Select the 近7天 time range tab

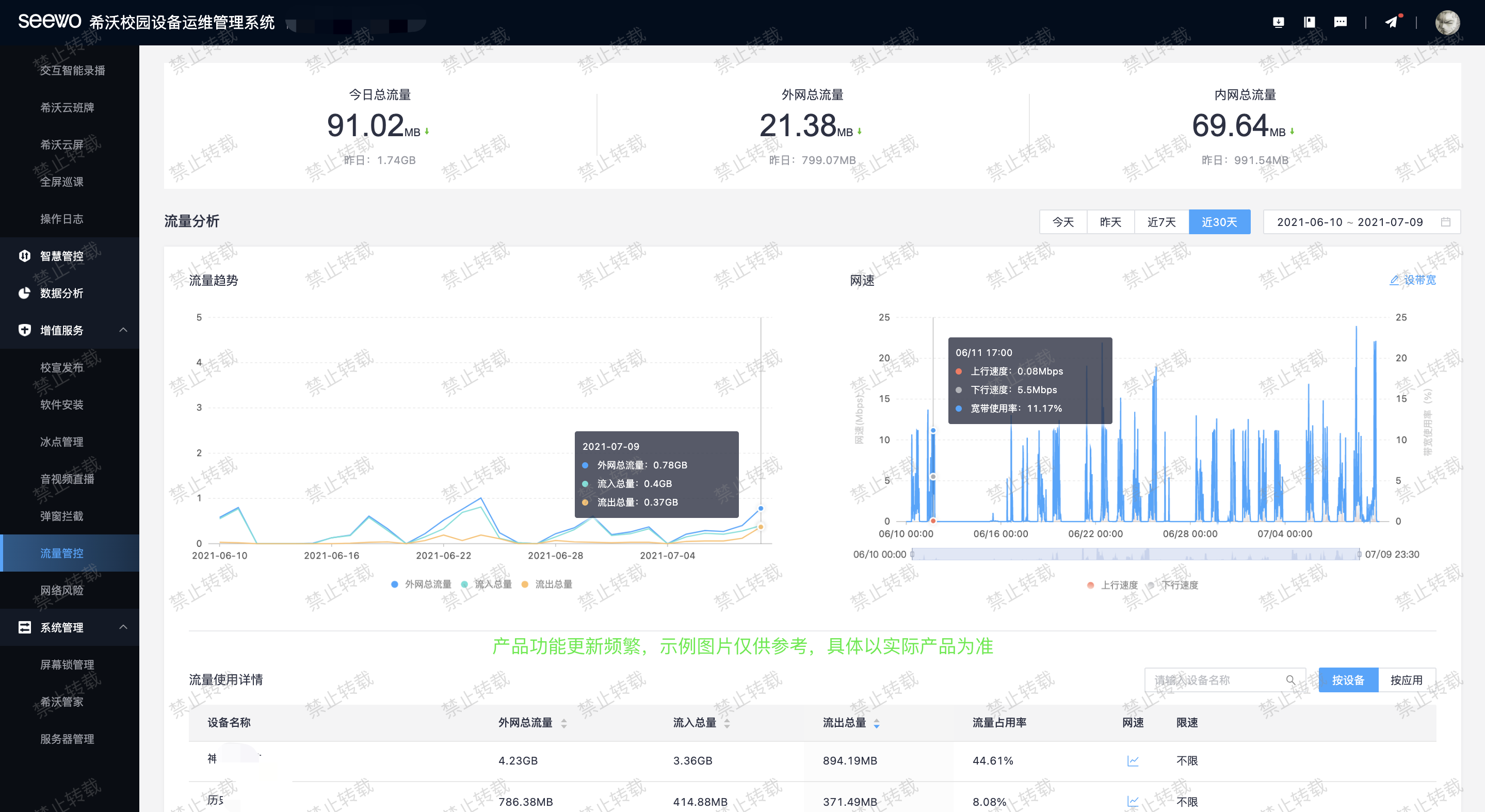pyautogui.click(x=1161, y=222)
